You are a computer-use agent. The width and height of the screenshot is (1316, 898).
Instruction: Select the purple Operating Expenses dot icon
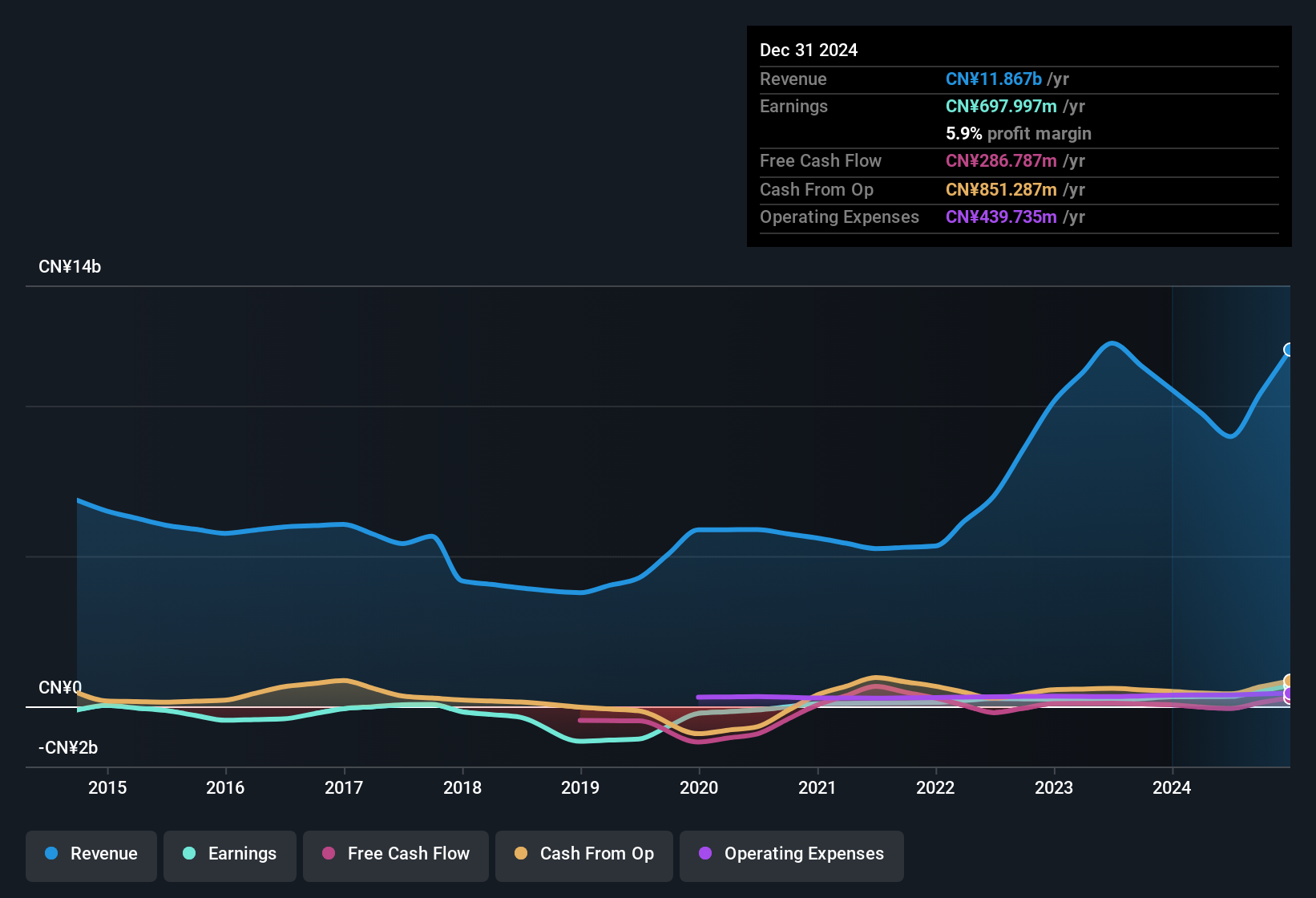pyautogui.click(x=704, y=854)
